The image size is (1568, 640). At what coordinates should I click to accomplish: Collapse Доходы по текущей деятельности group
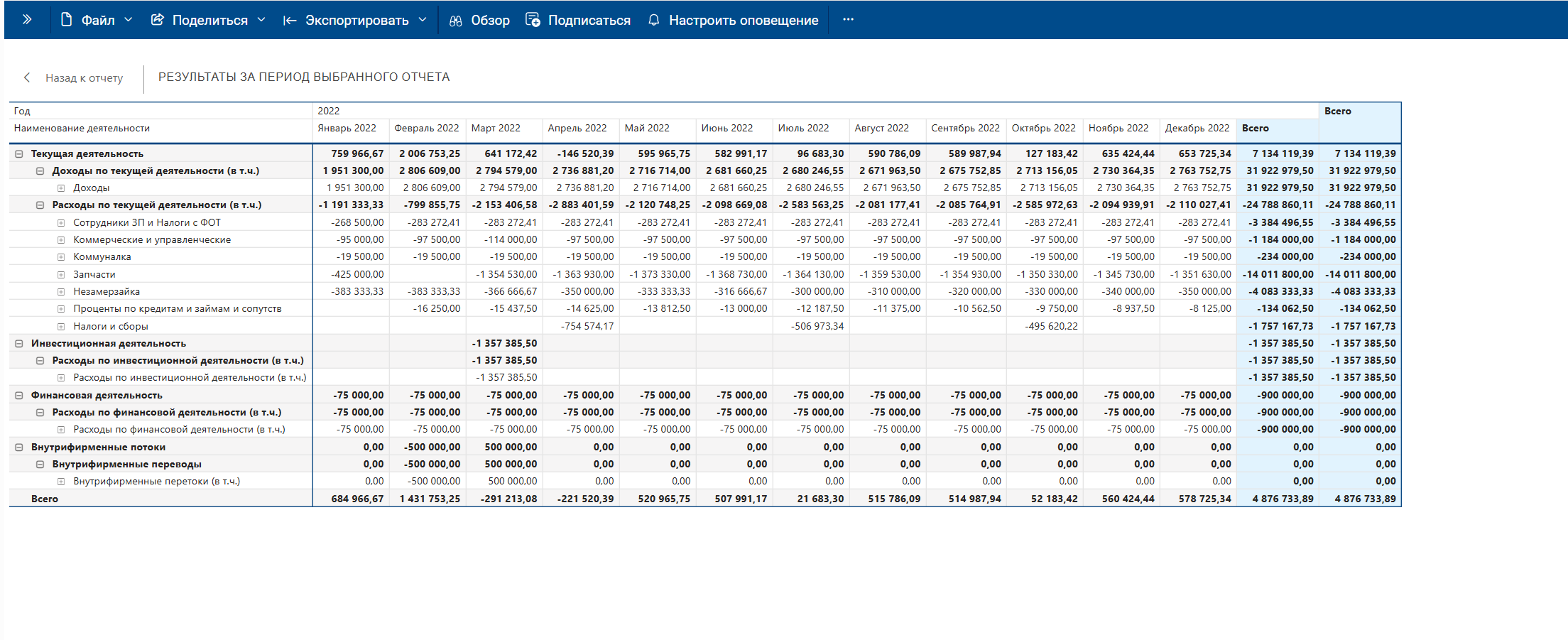click(40, 170)
